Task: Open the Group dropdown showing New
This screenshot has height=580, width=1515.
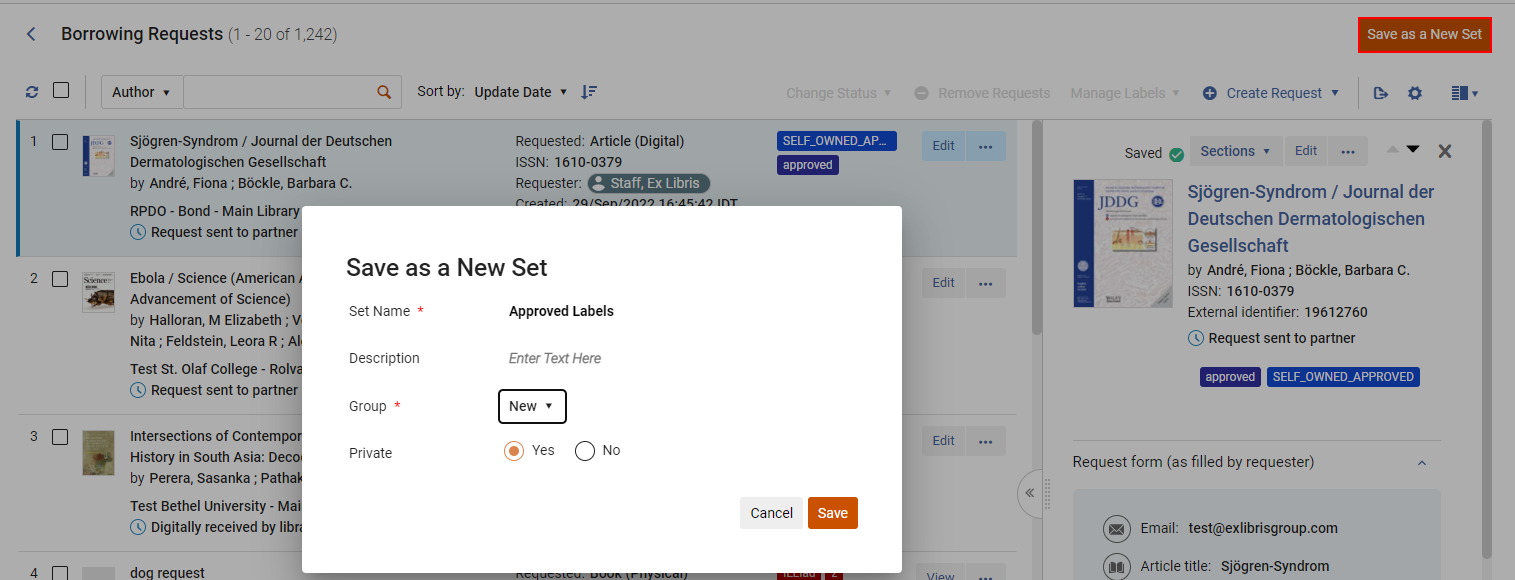Action: pos(532,406)
